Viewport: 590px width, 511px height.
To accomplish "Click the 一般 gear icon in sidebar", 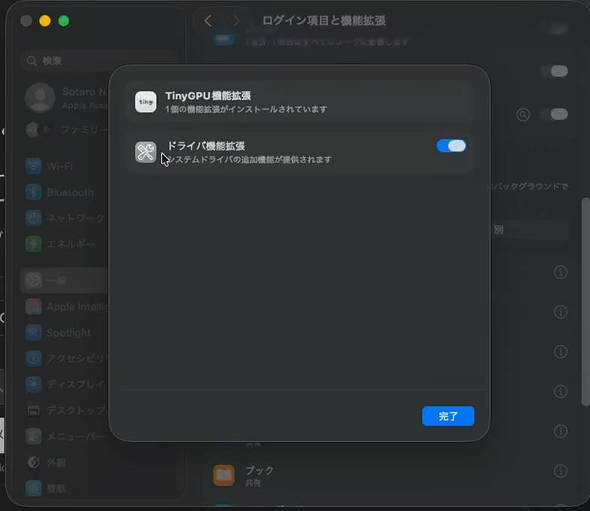I will pyautogui.click(x=33, y=280).
